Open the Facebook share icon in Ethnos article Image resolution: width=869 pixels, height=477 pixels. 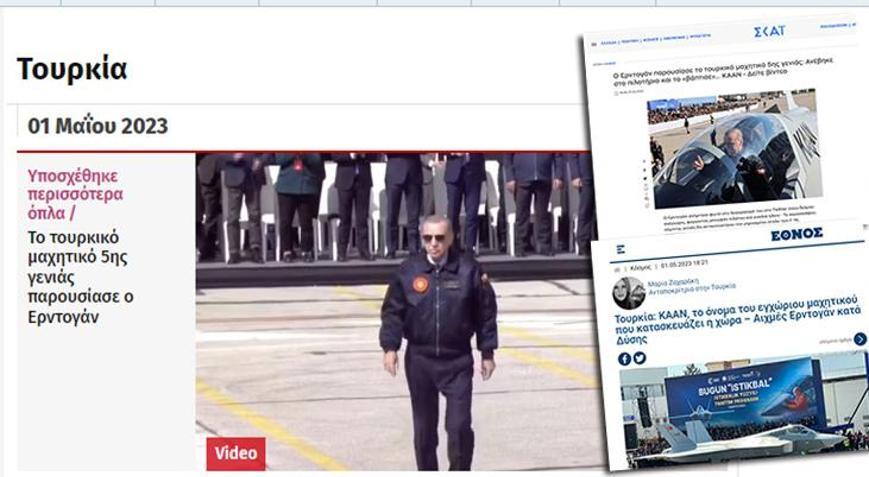click(x=625, y=359)
